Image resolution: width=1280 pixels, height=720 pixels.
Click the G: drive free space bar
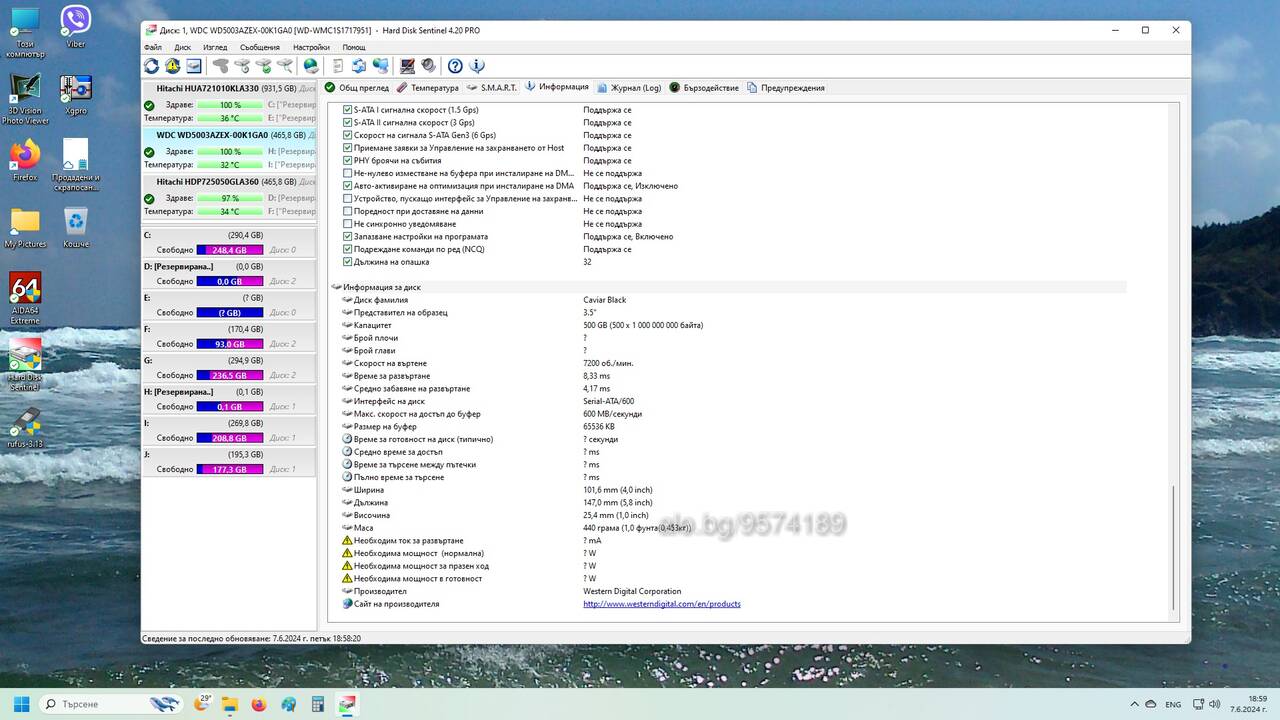click(230, 375)
